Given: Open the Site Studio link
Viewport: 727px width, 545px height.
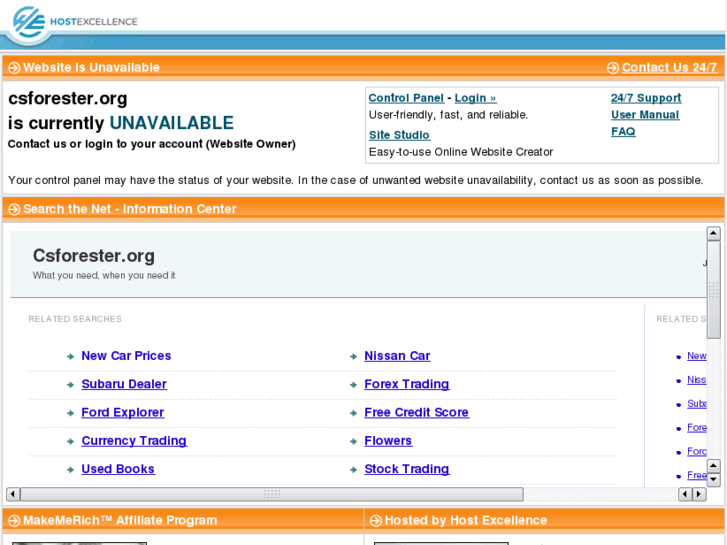Looking at the screenshot, I should click(399, 135).
